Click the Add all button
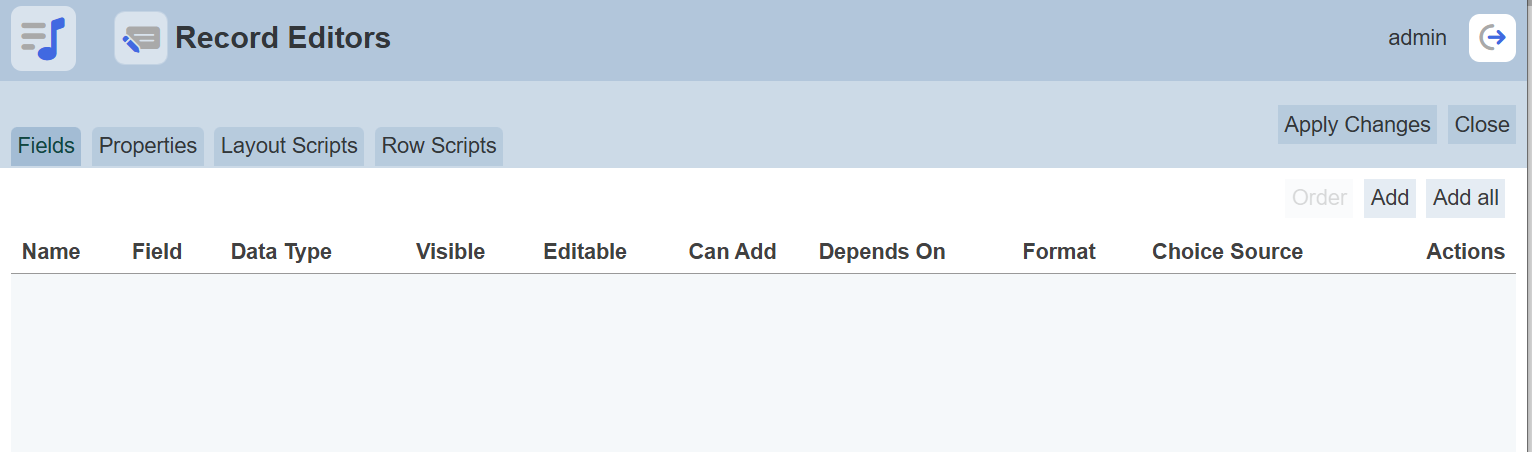The height and width of the screenshot is (452, 1532). (x=1465, y=198)
